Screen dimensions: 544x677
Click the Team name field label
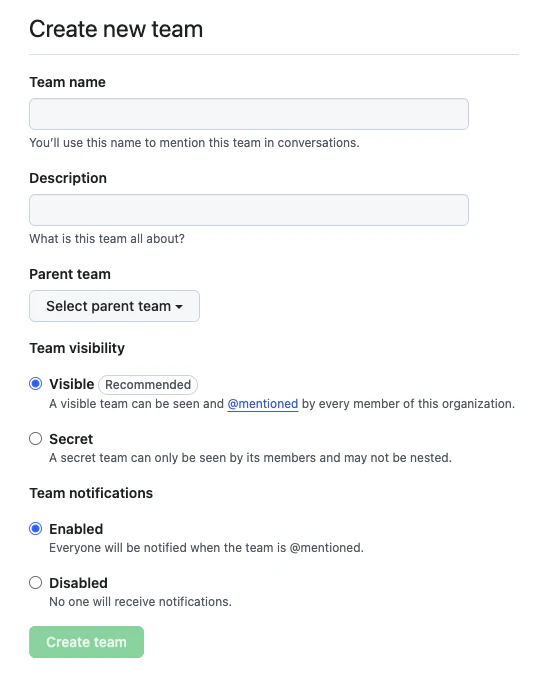pyautogui.click(x=67, y=82)
